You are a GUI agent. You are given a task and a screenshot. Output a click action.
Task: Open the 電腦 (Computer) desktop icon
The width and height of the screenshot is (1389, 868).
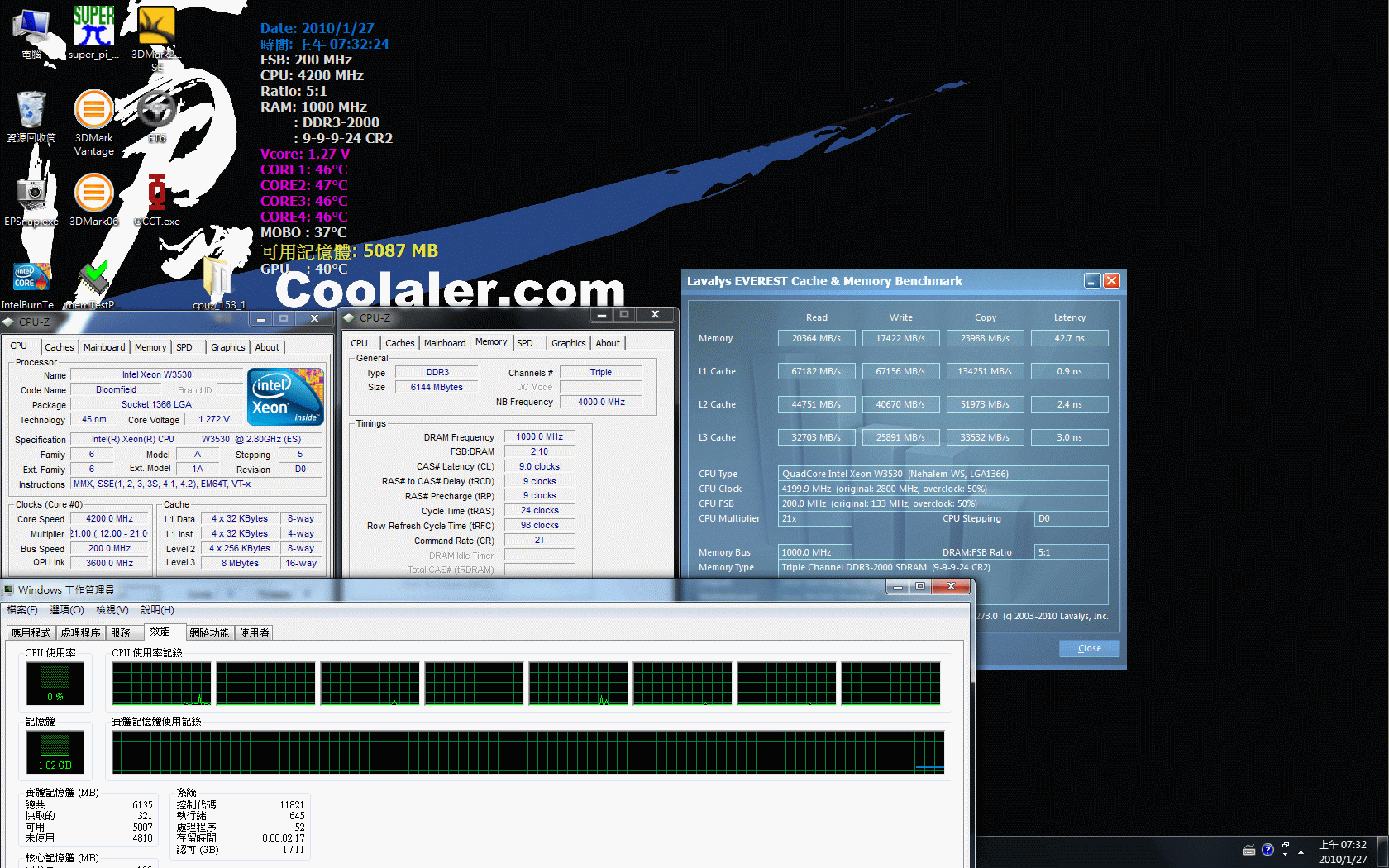31,33
